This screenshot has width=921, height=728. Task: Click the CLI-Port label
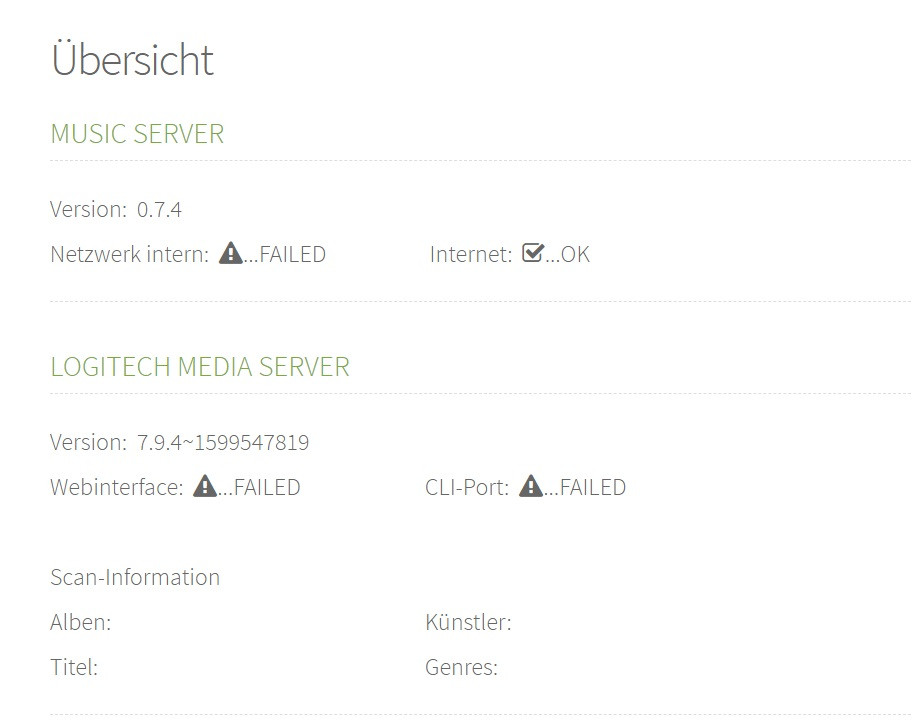467,488
